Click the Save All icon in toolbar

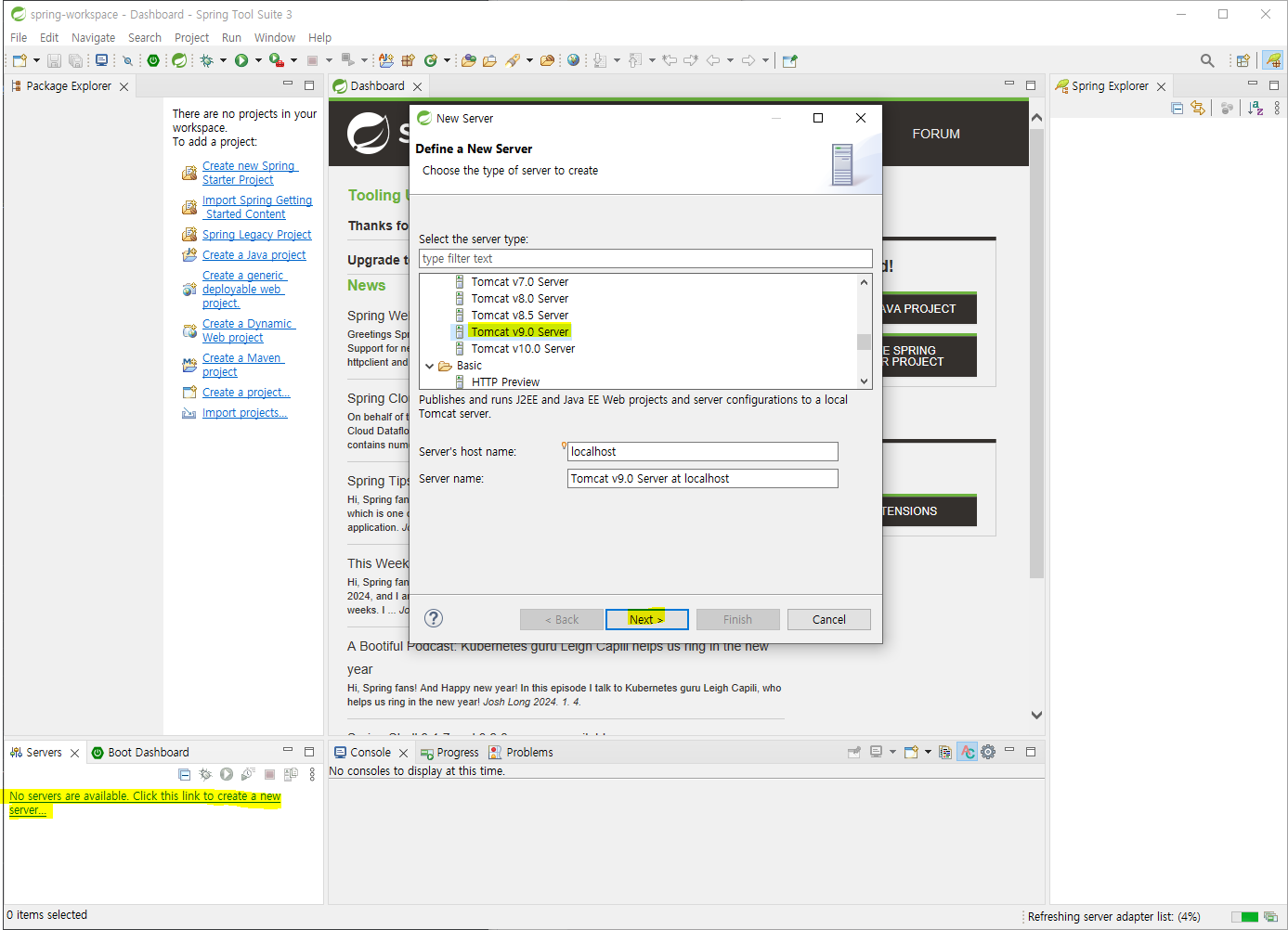point(75,60)
